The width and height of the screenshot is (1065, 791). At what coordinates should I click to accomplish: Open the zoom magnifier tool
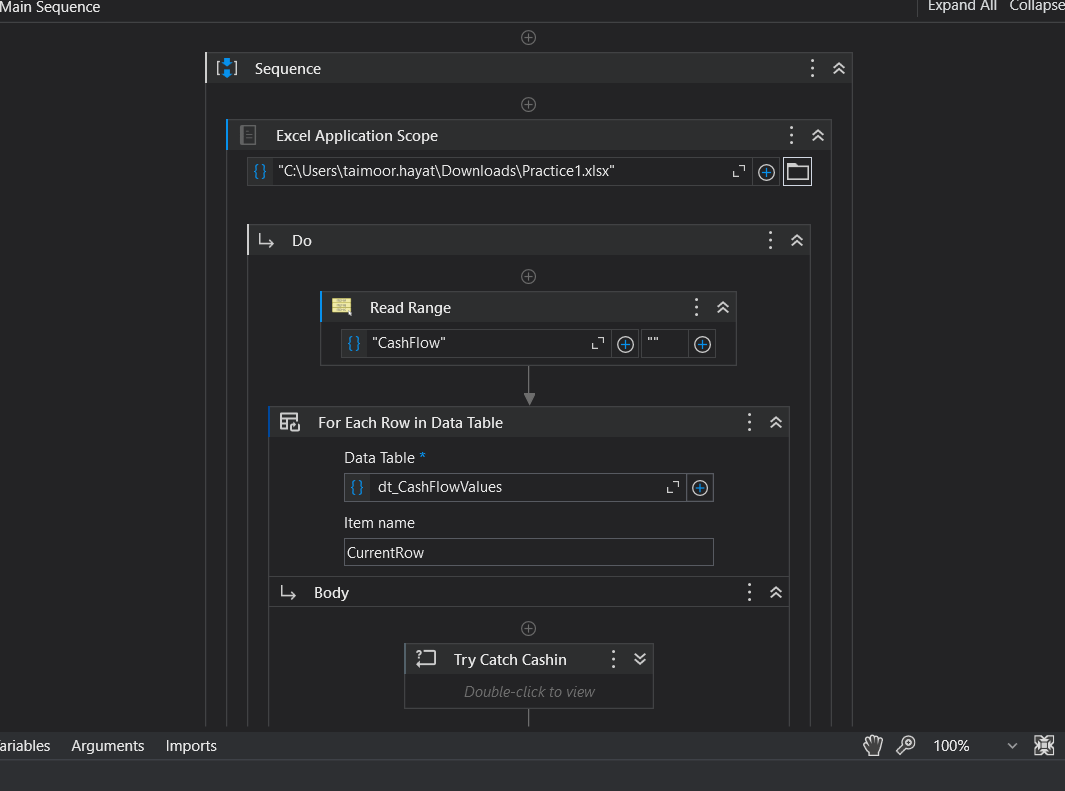click(906, 745)
